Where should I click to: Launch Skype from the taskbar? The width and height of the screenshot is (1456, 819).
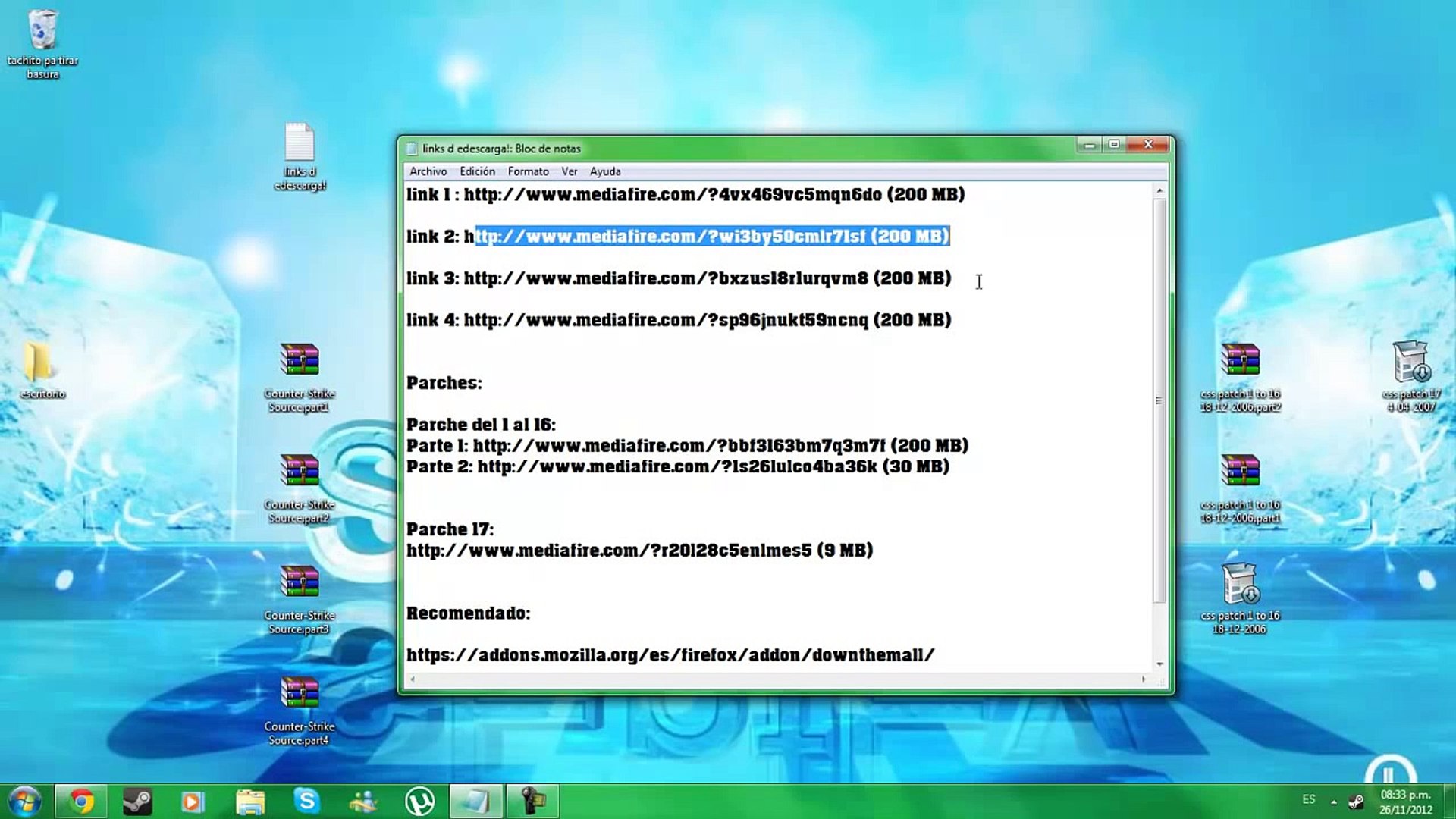[x=306, y=801]
